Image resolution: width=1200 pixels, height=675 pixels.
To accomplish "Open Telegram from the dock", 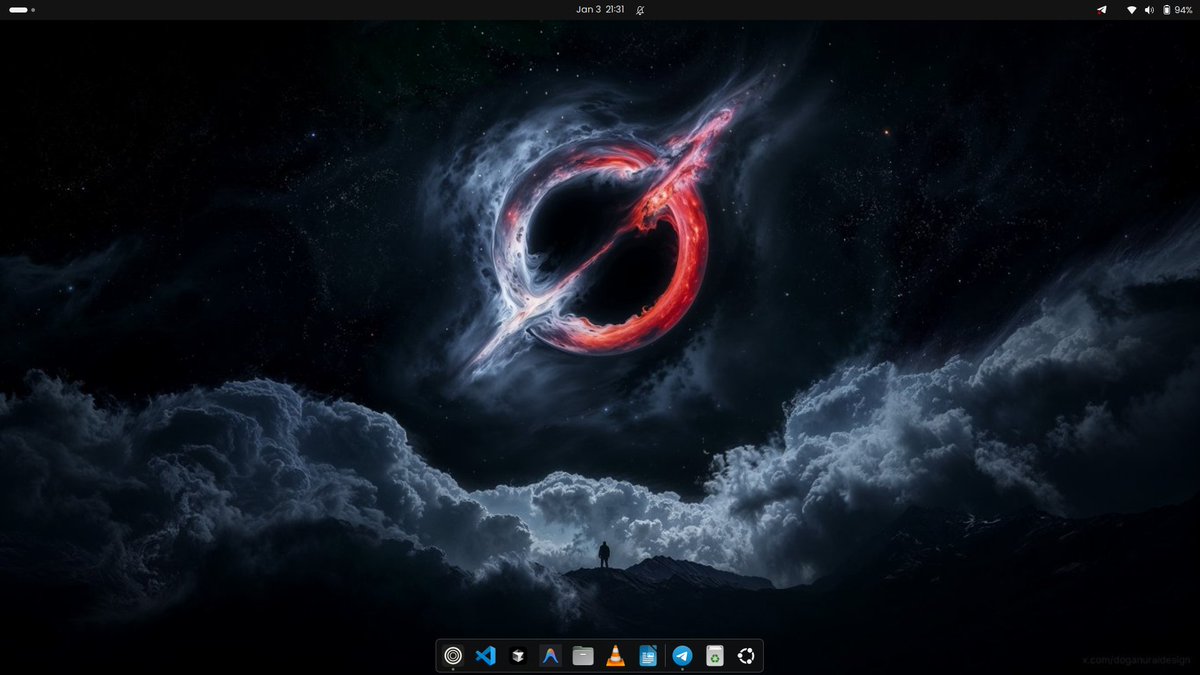I will click(x=682, y=656).
